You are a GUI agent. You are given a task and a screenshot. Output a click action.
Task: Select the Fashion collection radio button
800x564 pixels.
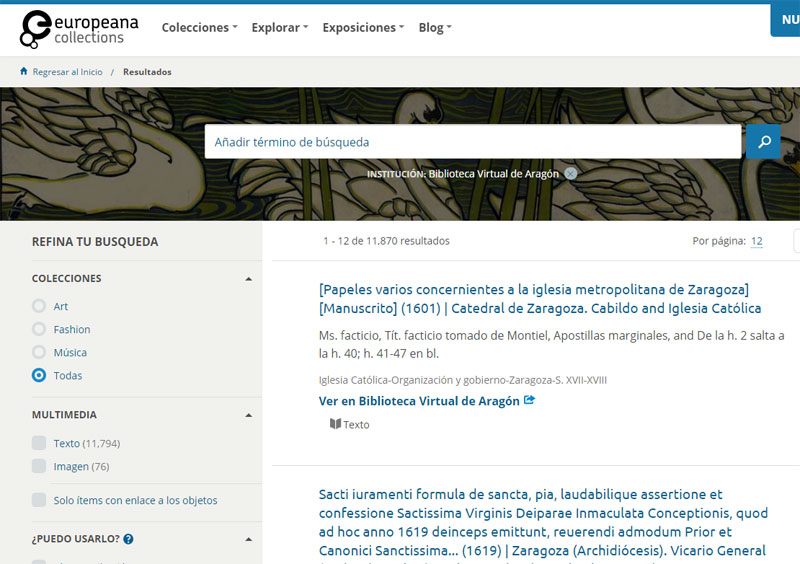click(39, 329)
